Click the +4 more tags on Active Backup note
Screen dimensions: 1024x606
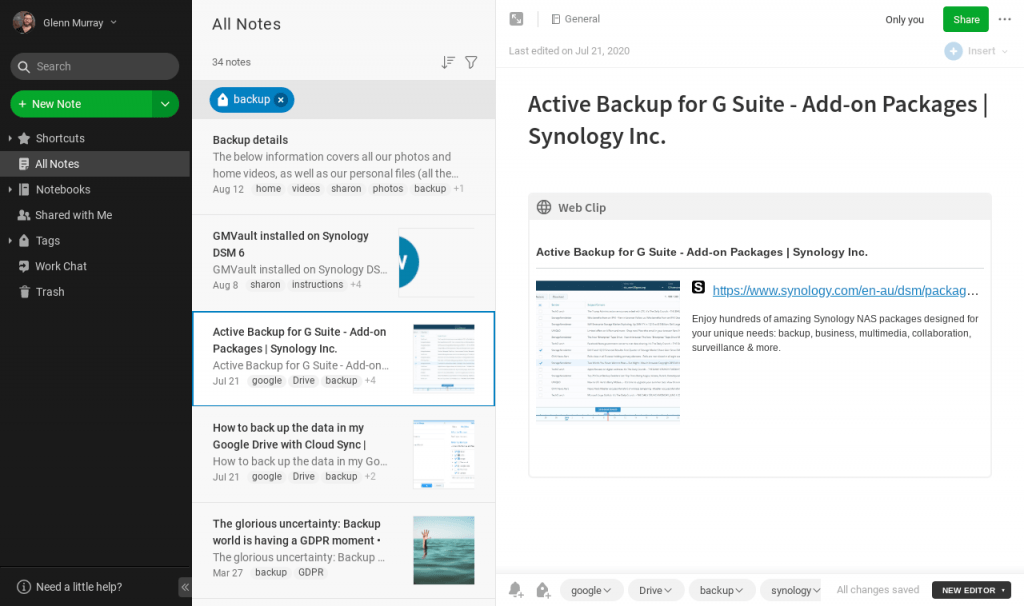tap(370, 381)
